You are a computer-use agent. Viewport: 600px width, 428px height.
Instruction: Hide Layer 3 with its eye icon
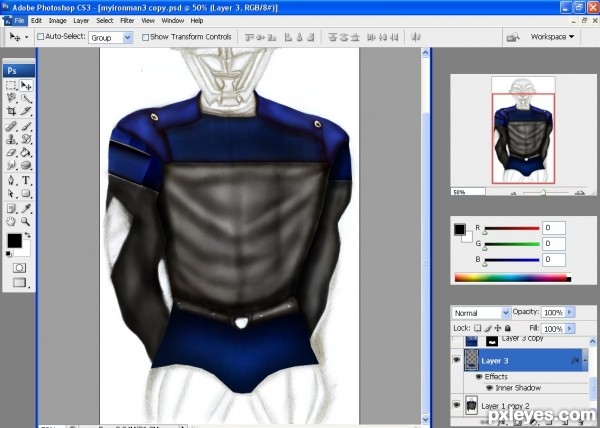point(456,360)
